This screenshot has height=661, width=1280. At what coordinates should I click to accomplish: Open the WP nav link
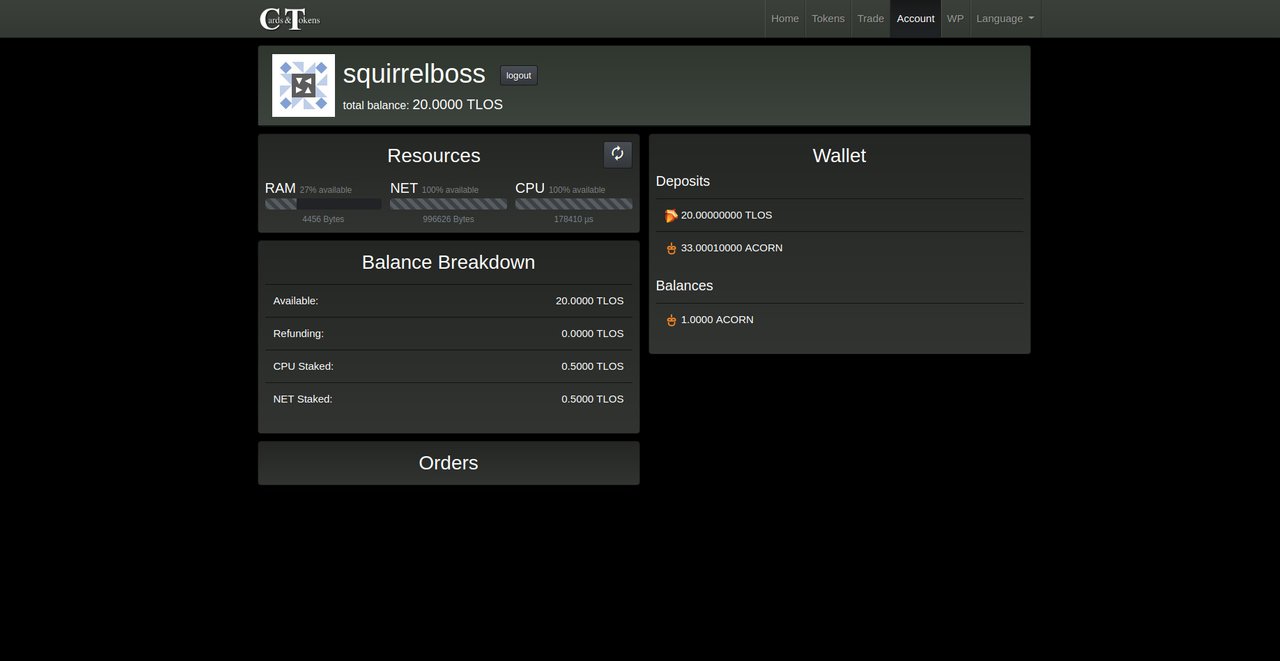pyautogui.click(x=955, y=18)
